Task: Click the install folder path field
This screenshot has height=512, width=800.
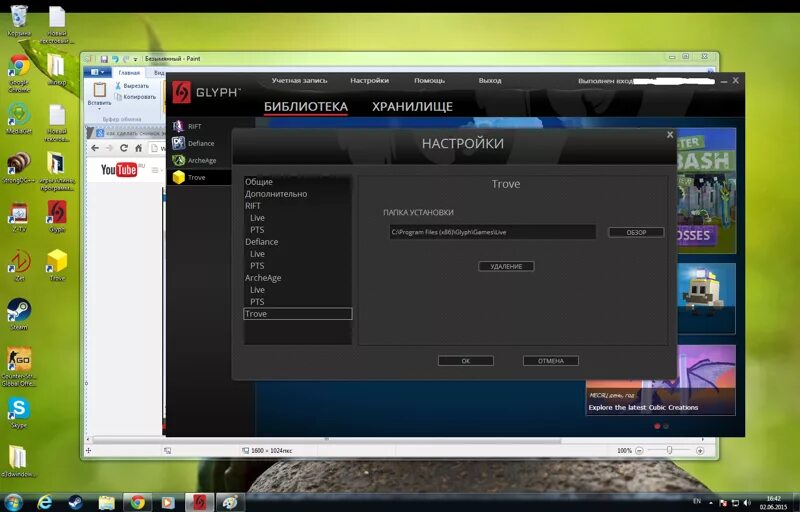Action: (492, 232)
